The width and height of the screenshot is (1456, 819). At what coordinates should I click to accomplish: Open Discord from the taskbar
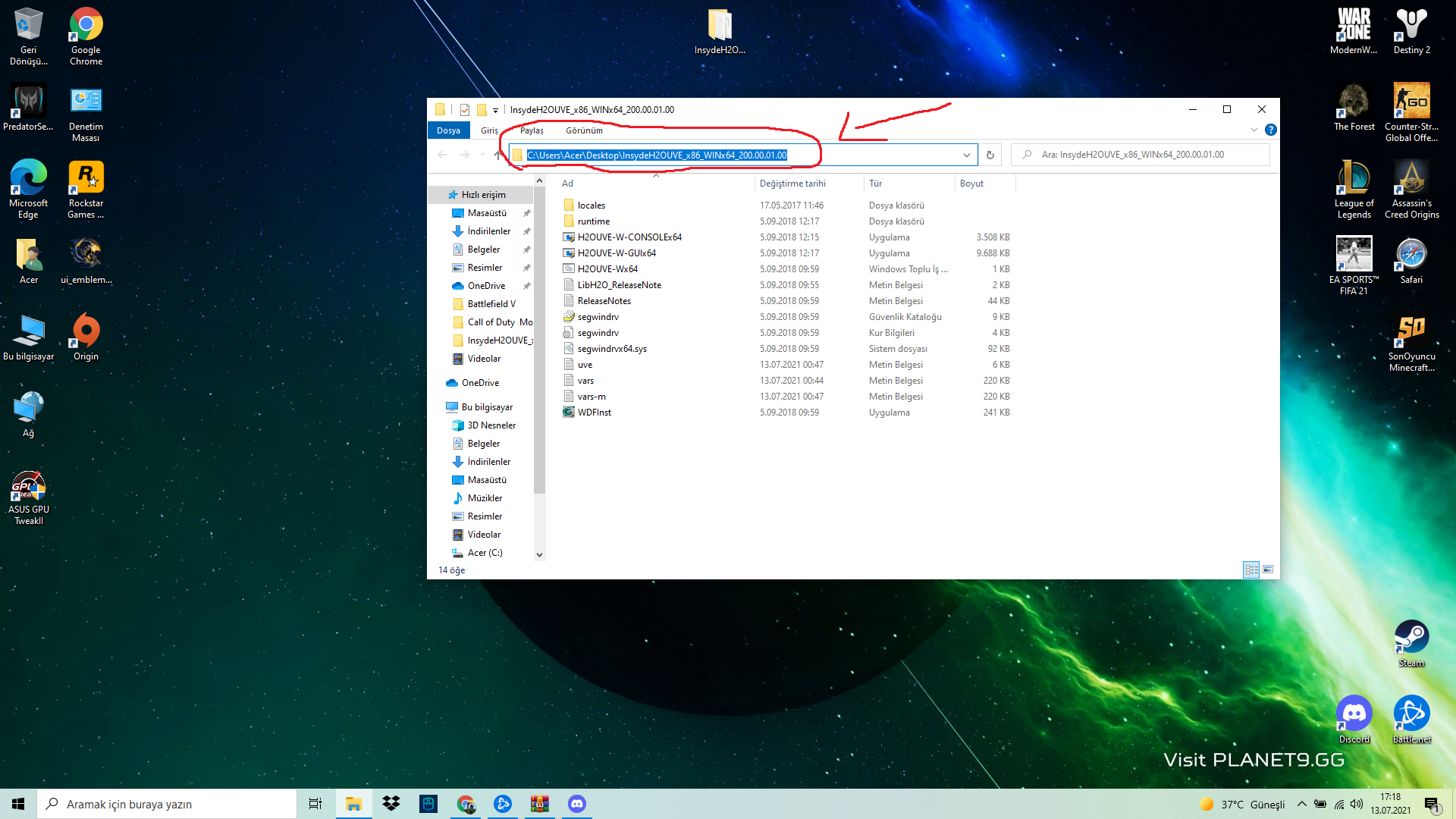click(576, 804)
